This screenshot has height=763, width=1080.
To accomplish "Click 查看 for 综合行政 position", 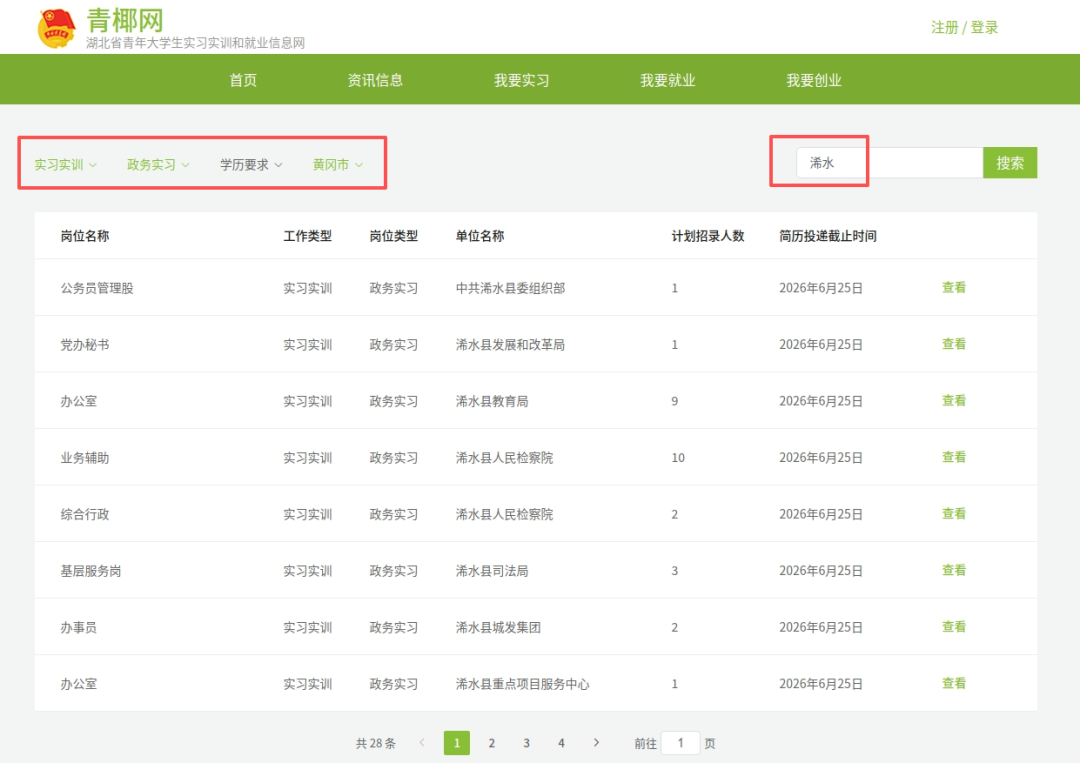I will 954,513.
